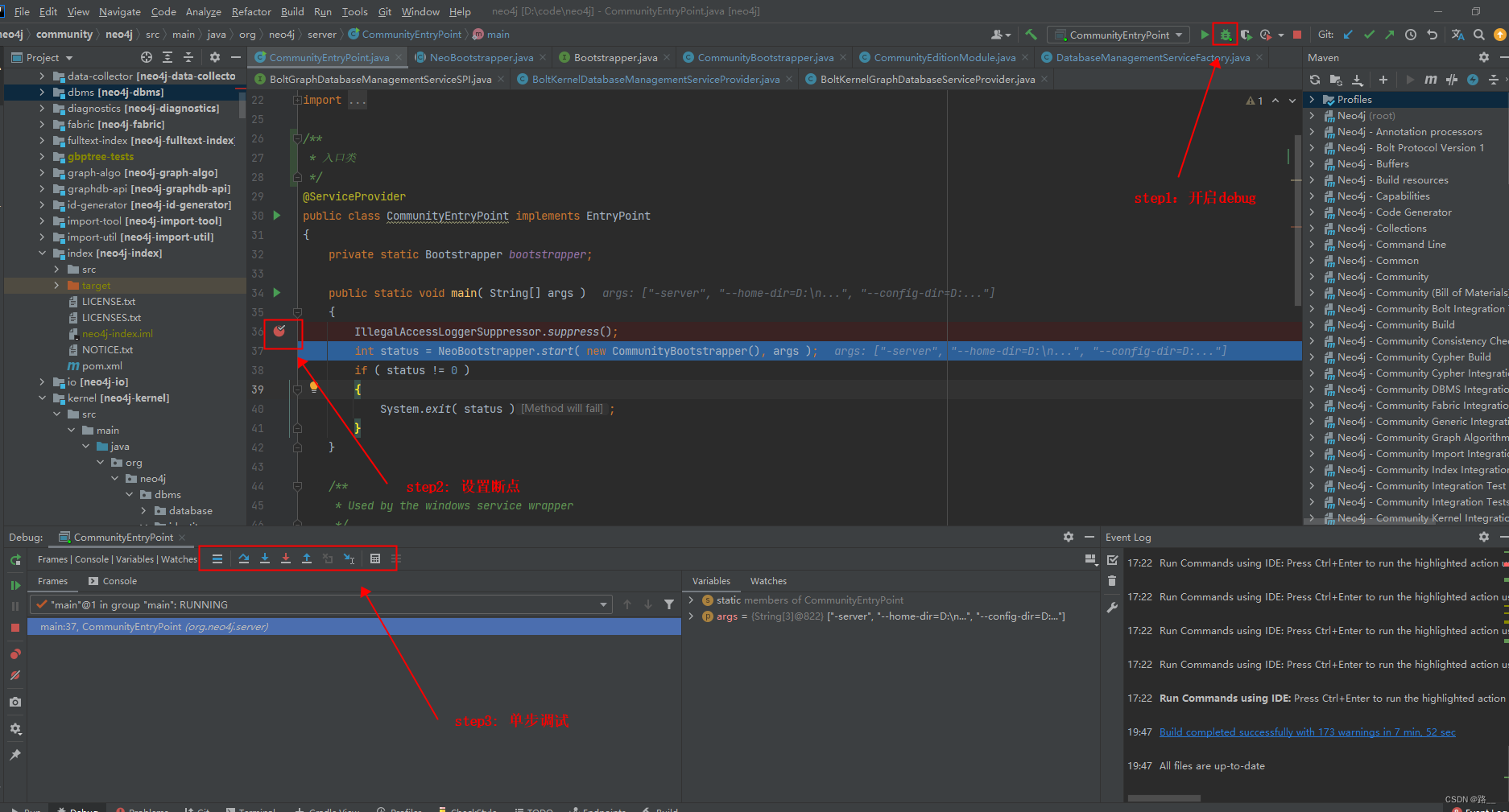Expand args variable in Variables pane
The width and height of the screenshot is (1509, 812).
click(691, 616)
